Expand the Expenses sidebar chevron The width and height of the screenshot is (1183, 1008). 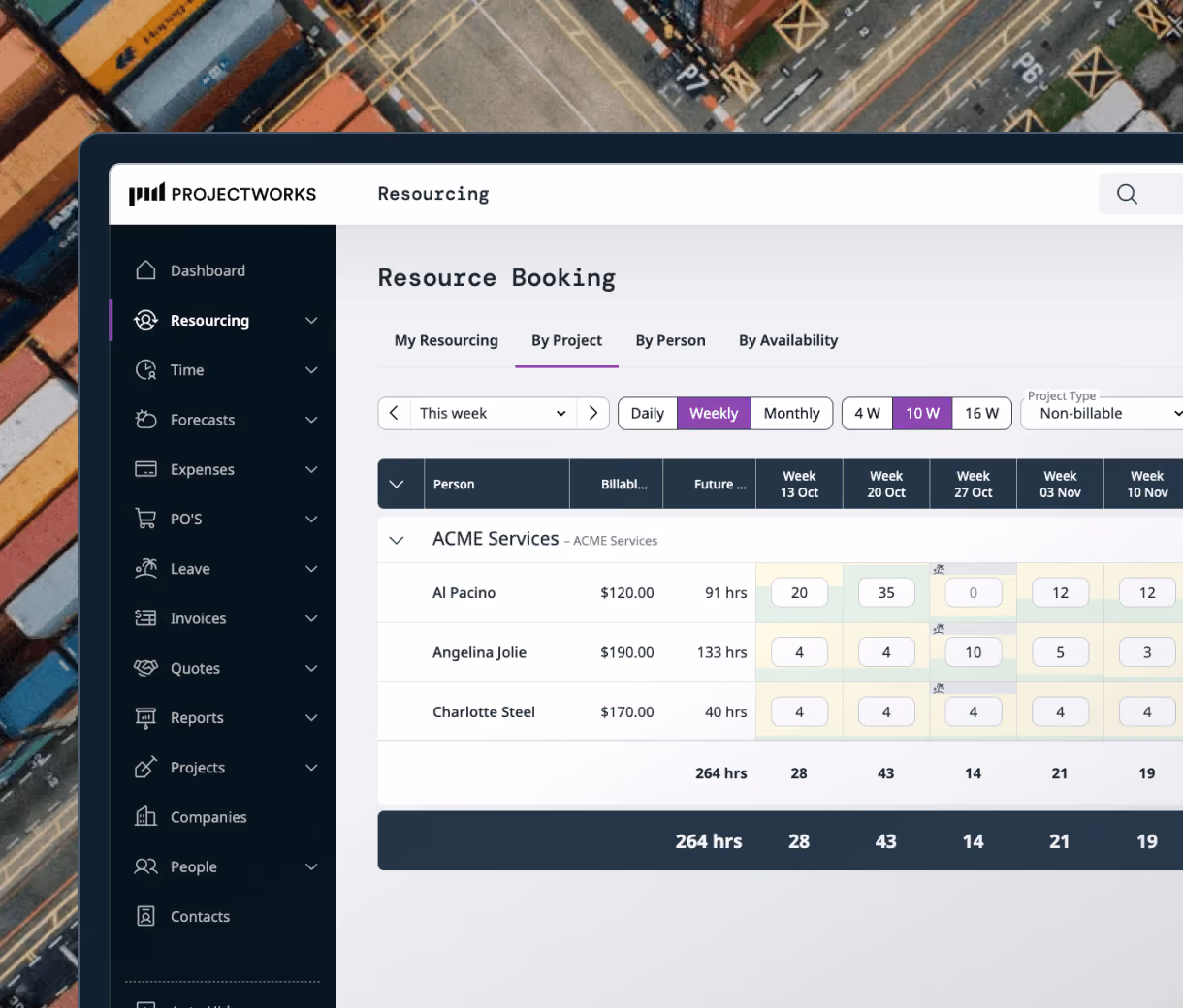[311, 469]
